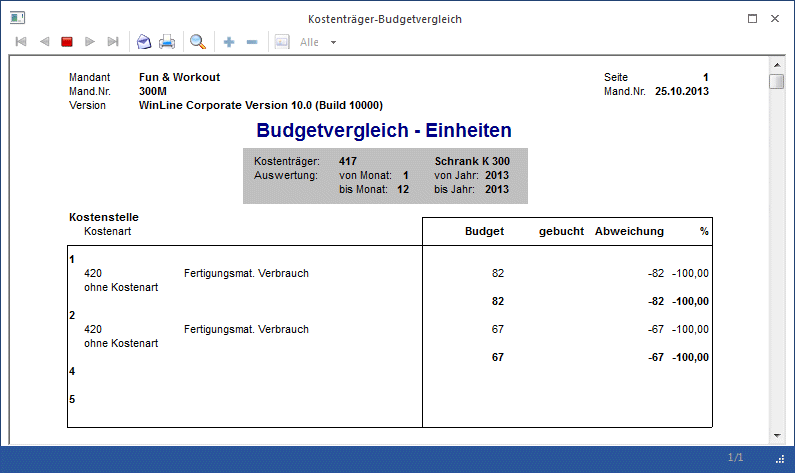Click the red stop button

(x=67, y=42)
